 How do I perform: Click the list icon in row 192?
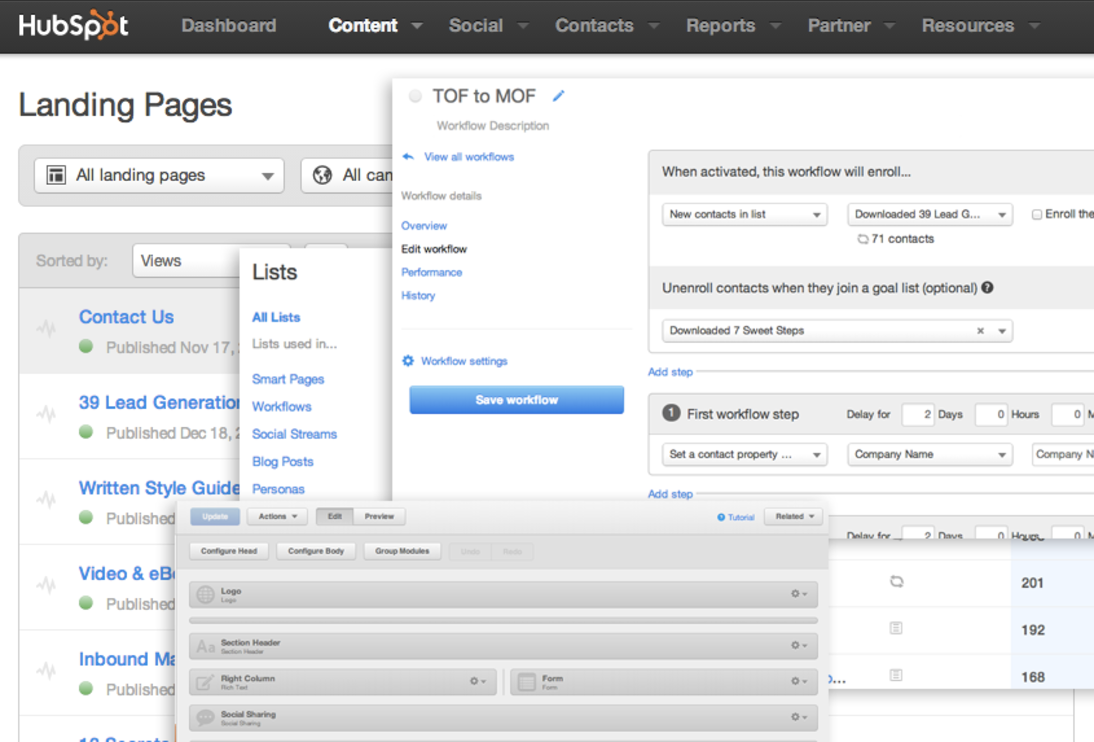coord(897,628)
